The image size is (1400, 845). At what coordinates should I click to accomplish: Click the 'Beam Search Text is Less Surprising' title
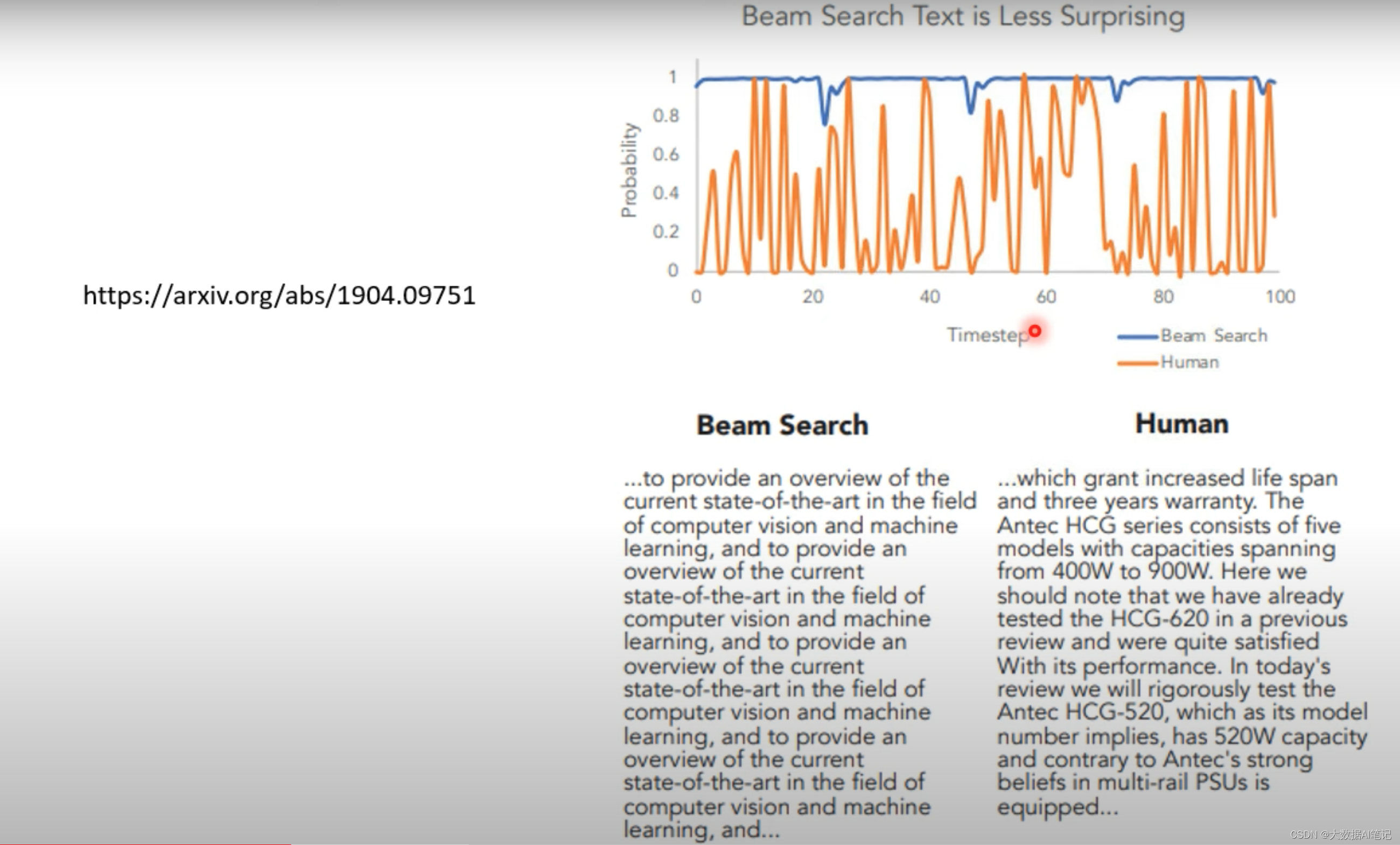click(964, 17)
